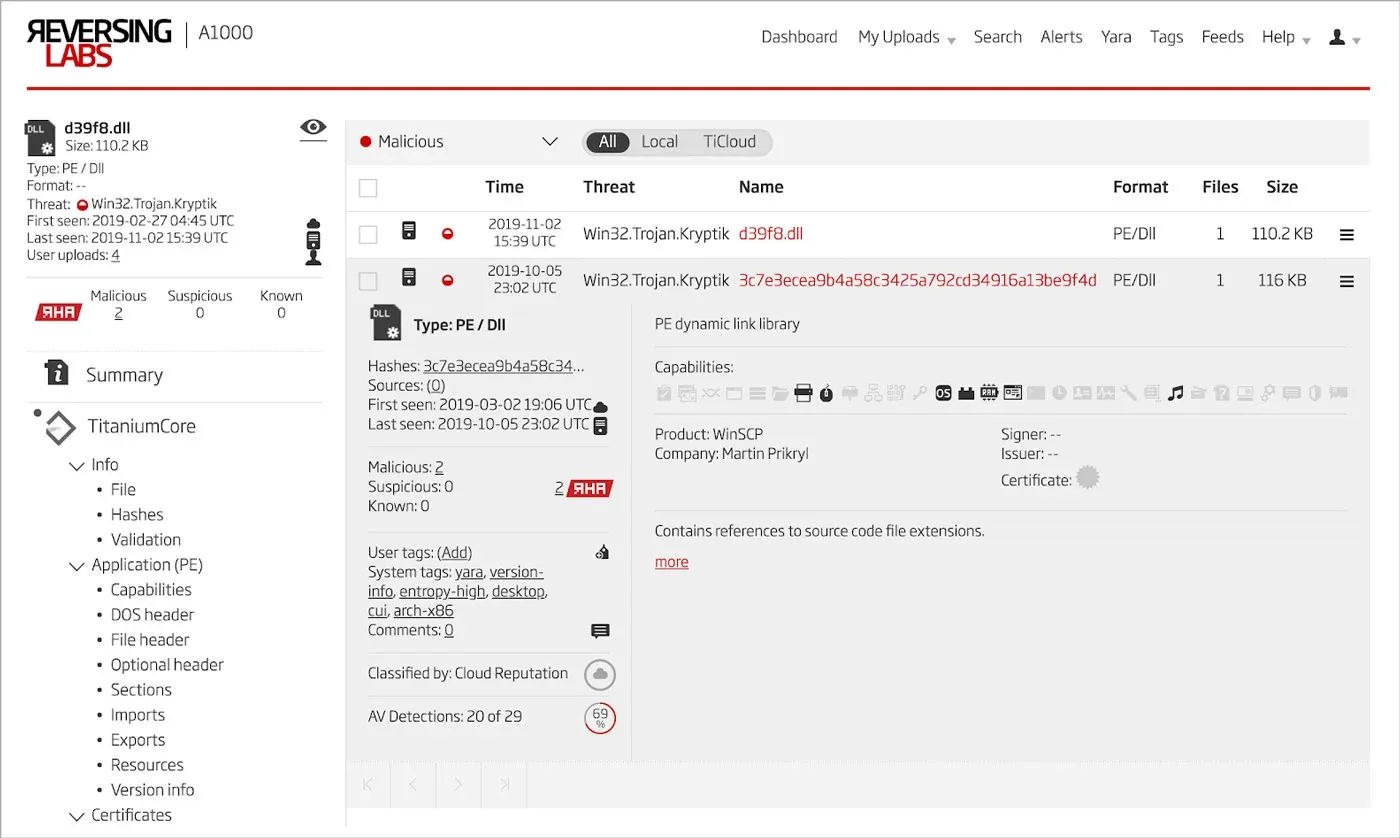This screenshot has height=838, width=1400.
Task: Check the checkbox for the 3c7e3ecea row
Action: (367, 280)
